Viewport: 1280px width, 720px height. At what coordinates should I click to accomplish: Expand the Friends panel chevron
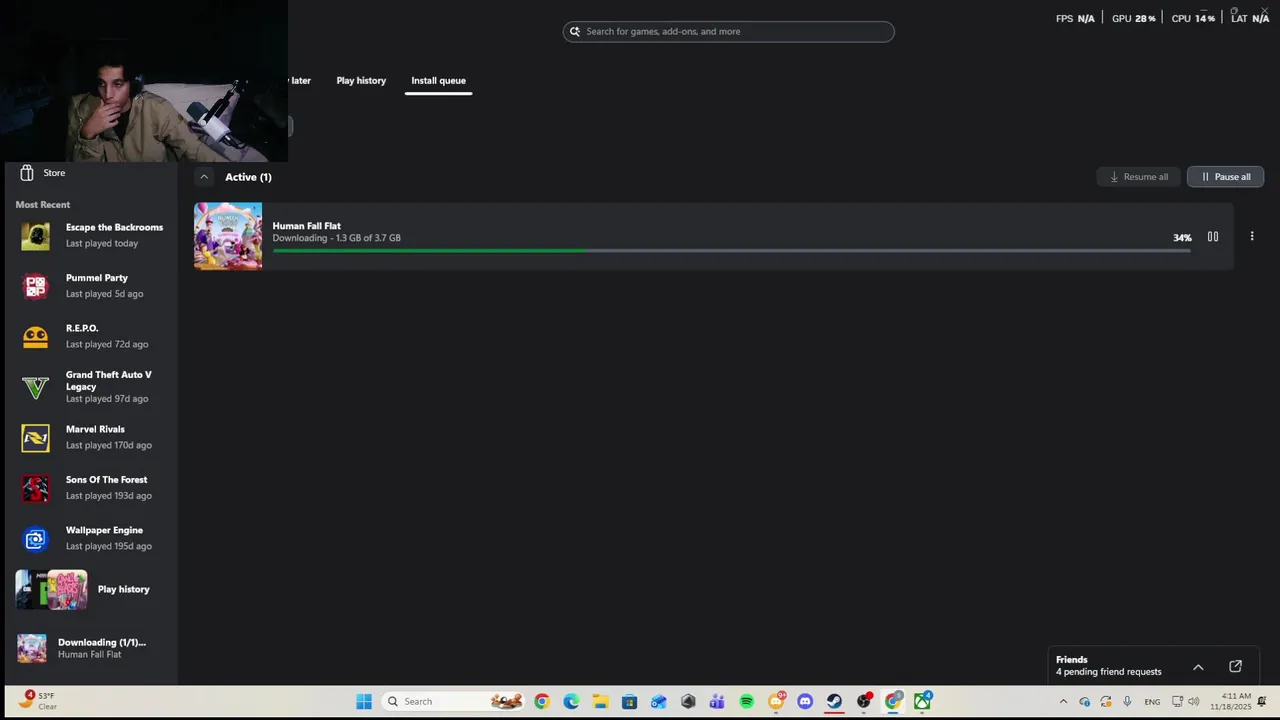pyautogui.click(x=1198, y=667)
